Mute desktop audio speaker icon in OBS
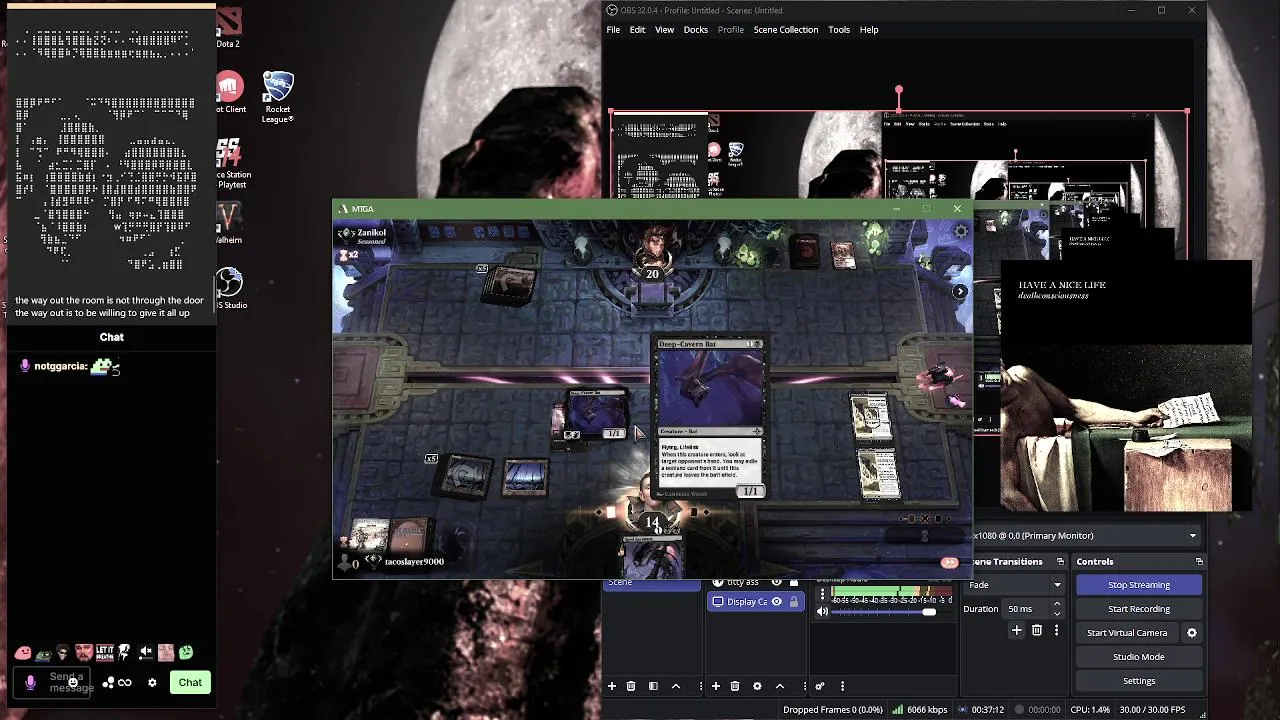1280x720 pixels. [x=822, y=611]
